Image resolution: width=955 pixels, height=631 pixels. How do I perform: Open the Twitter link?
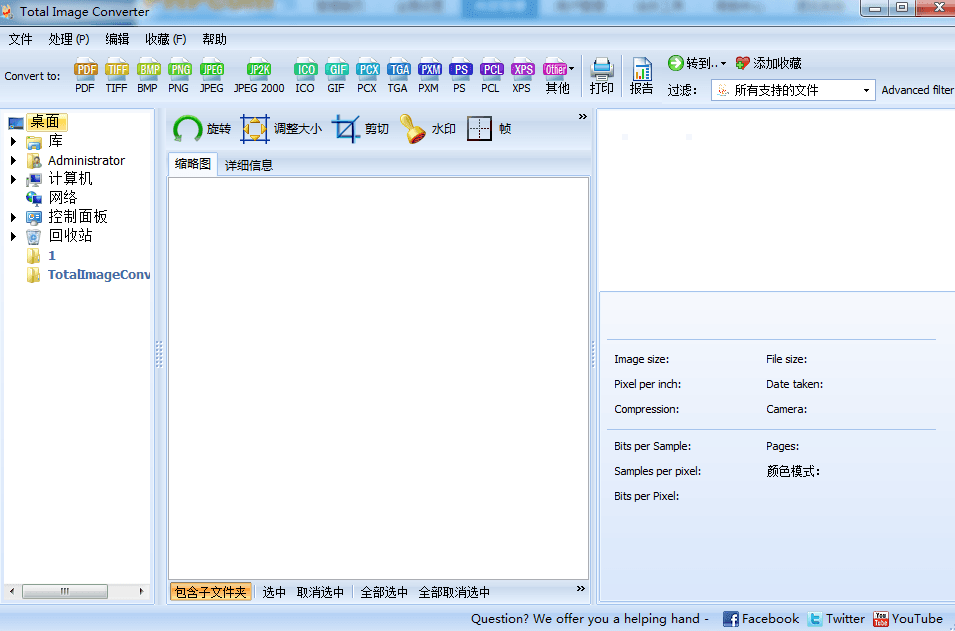(x=836, y=619)
